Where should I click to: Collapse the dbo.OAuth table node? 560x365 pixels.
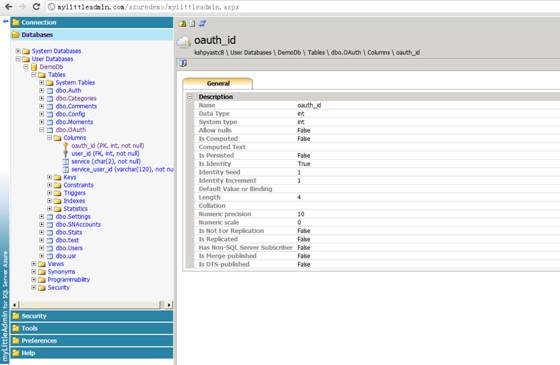41,130
